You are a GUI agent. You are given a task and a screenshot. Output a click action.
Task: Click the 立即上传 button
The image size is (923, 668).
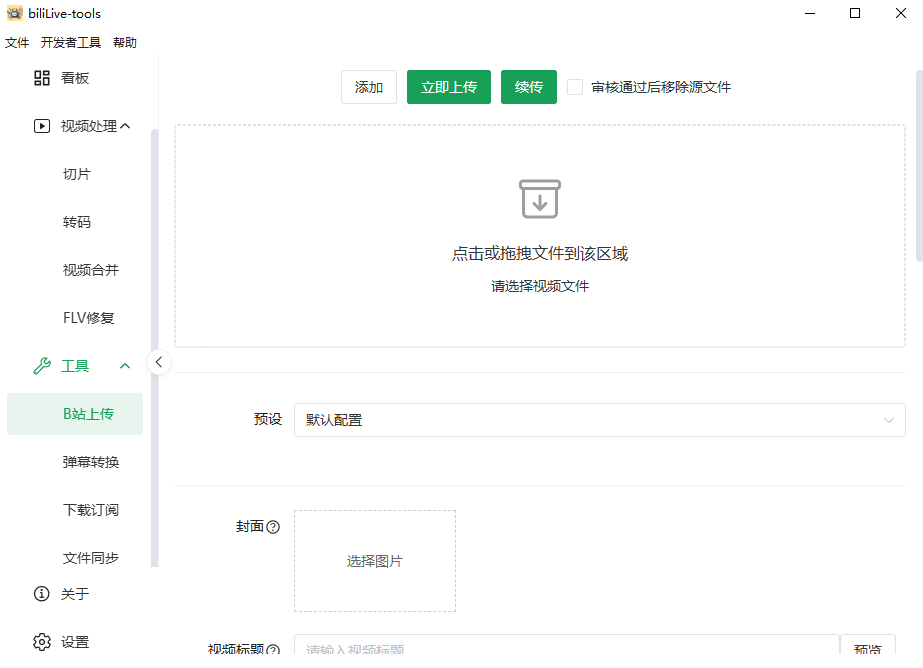[x=449, y=87]
